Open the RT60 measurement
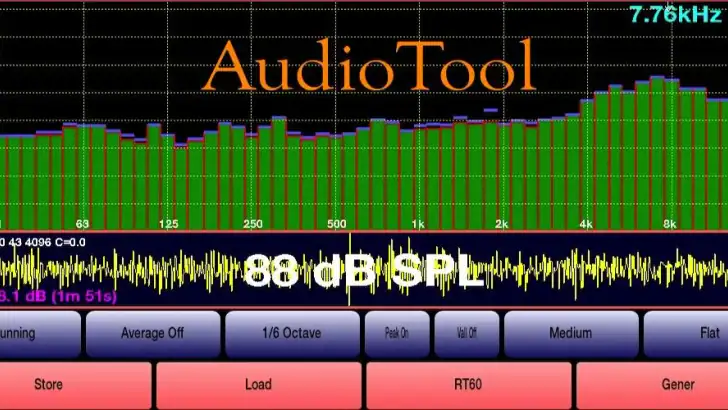 pos(468,385)
